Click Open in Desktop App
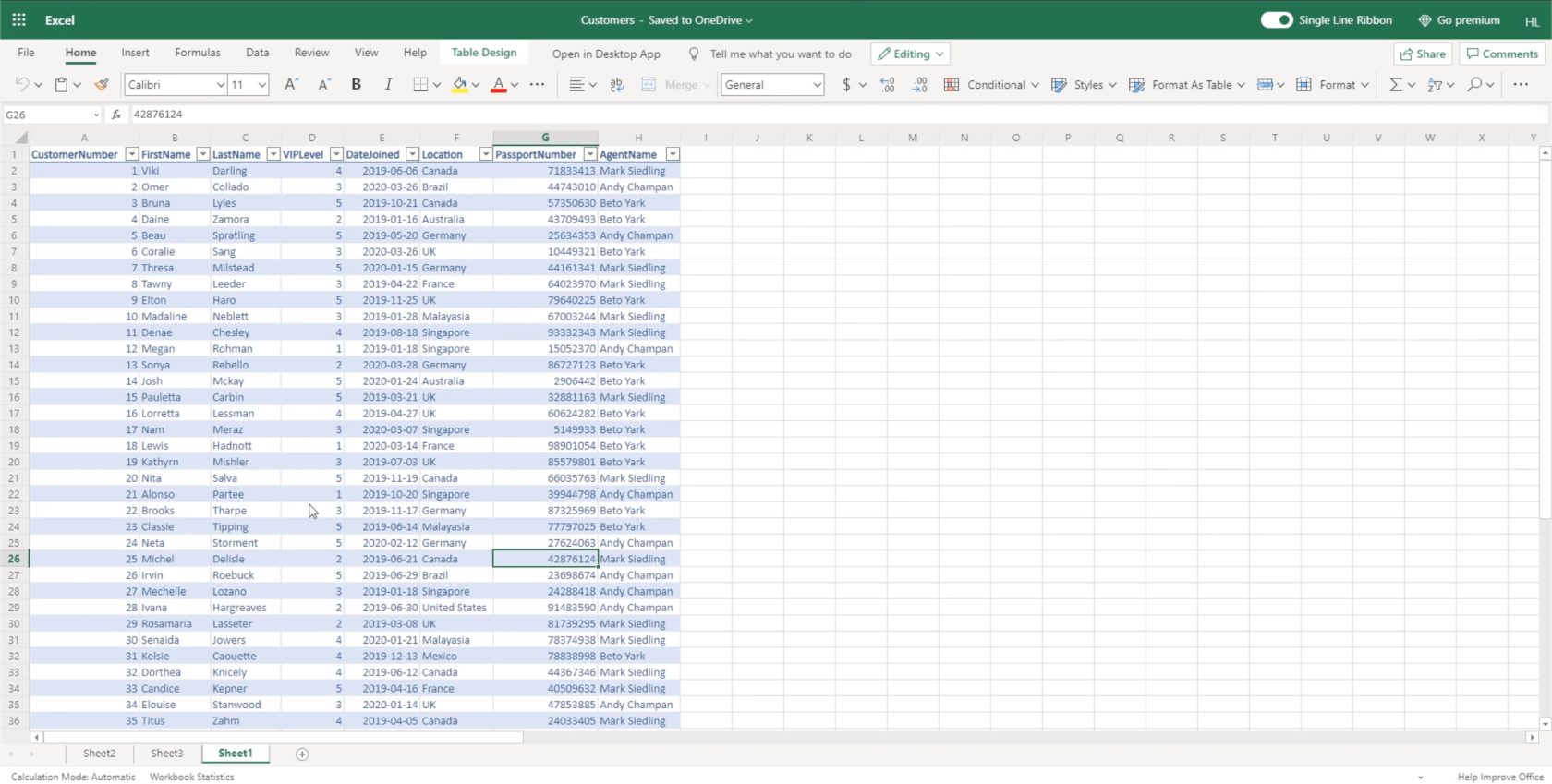 (x=606, y=54)
